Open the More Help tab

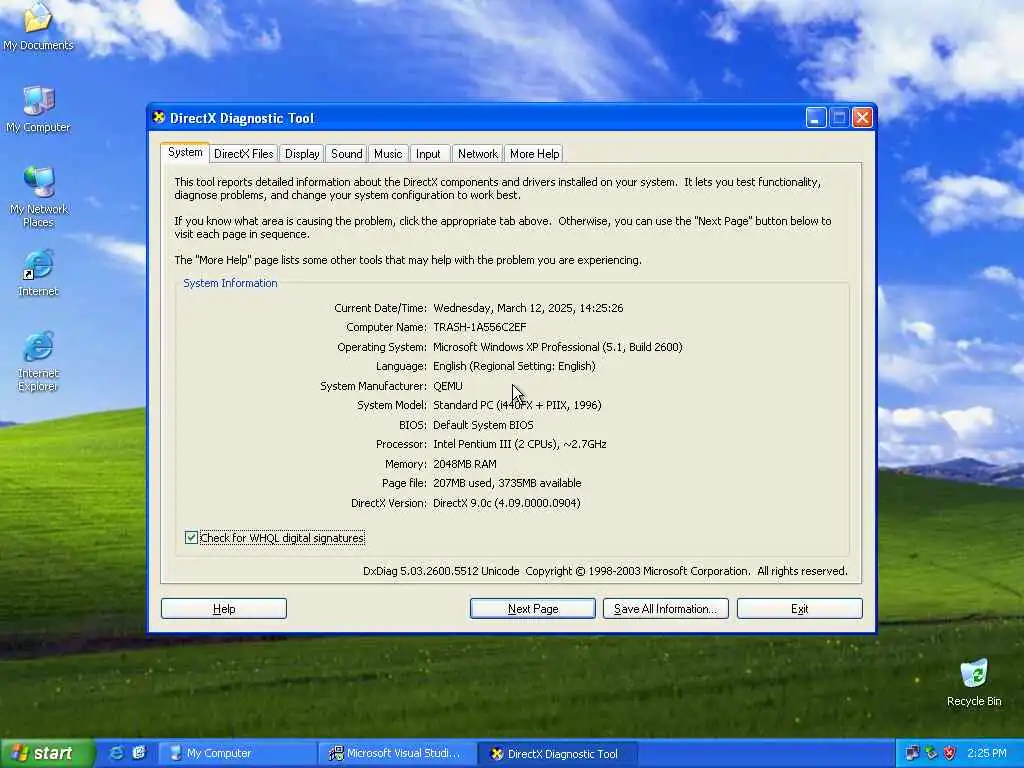click(x=534, y=153)
